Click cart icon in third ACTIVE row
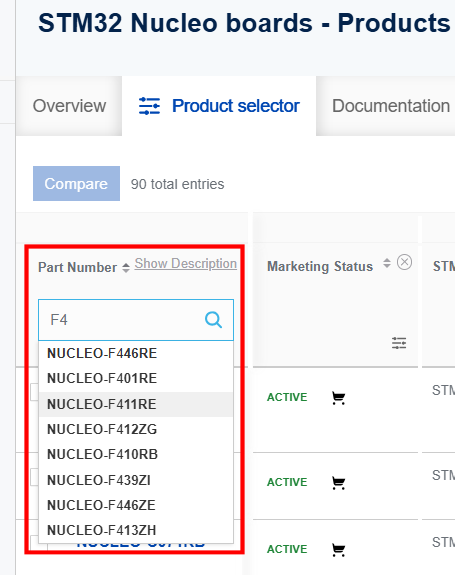455x575 pixels. (338, 550)
